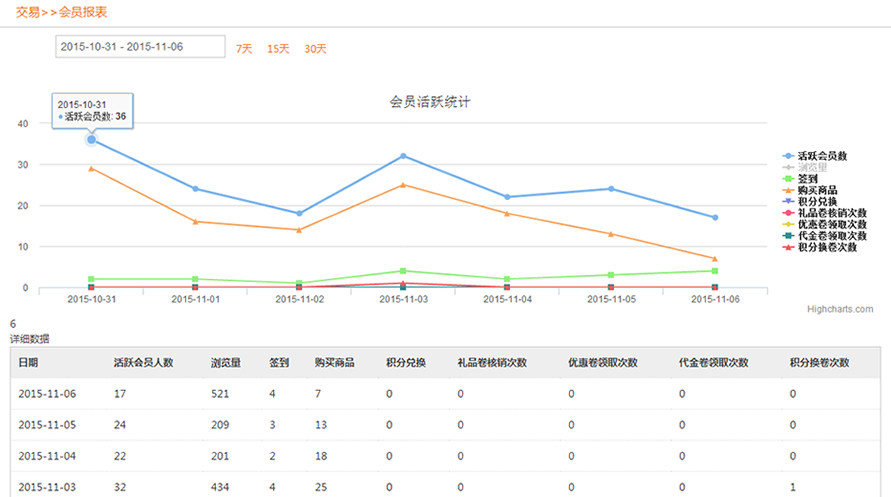Select the 15天 quick range
The width and height of the screenshot is (891, 497).
[x=278, y=49]
